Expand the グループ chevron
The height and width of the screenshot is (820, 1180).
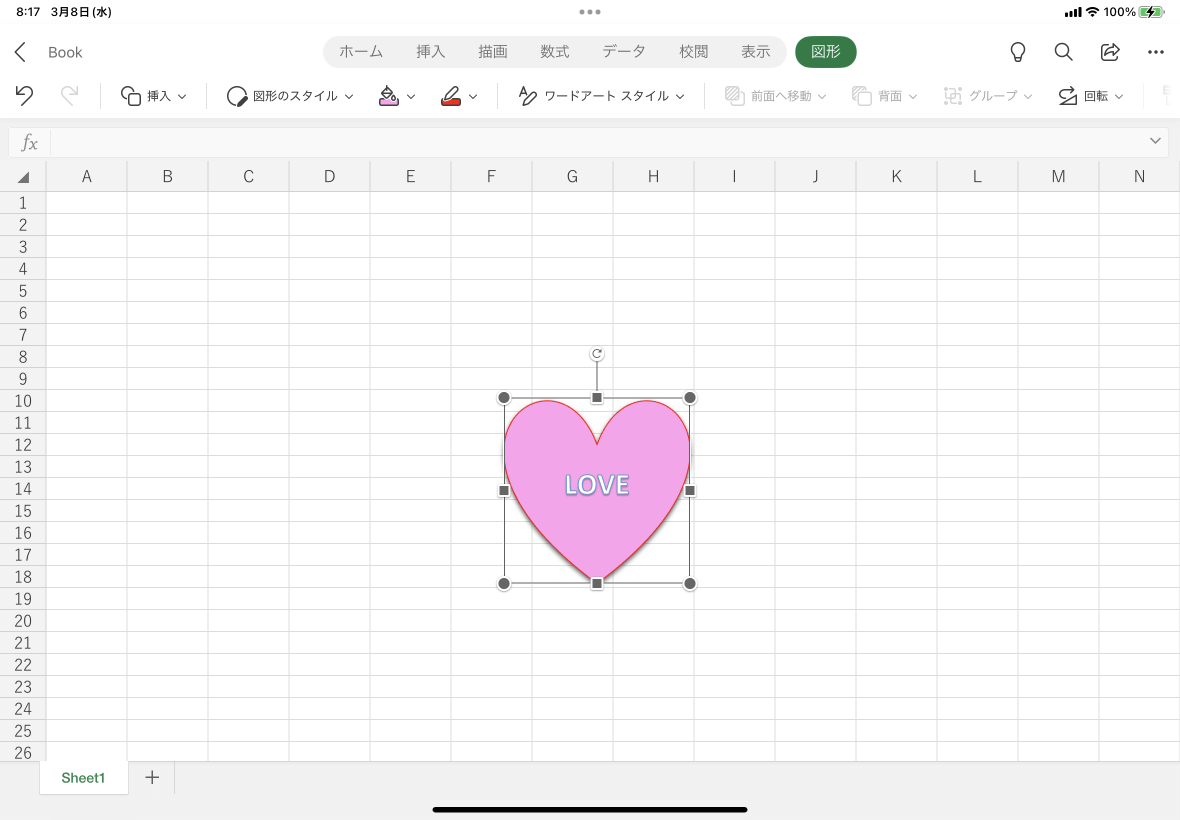tap(1028, 96)
